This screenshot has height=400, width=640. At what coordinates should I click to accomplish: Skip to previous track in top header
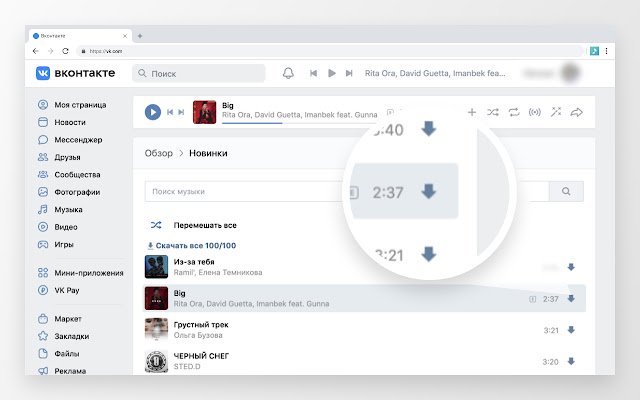coord(313,73)
